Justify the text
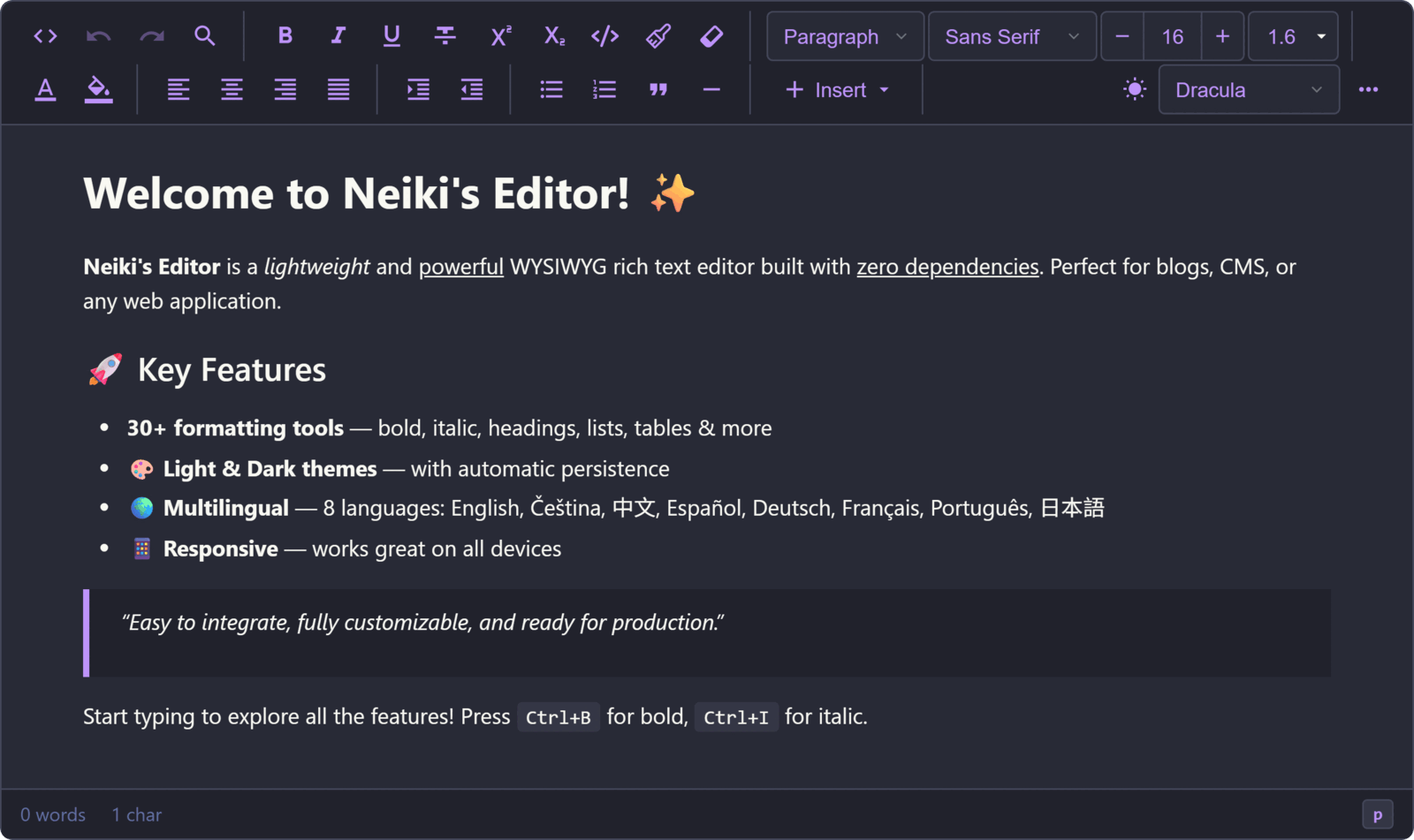 coord(338,89)
